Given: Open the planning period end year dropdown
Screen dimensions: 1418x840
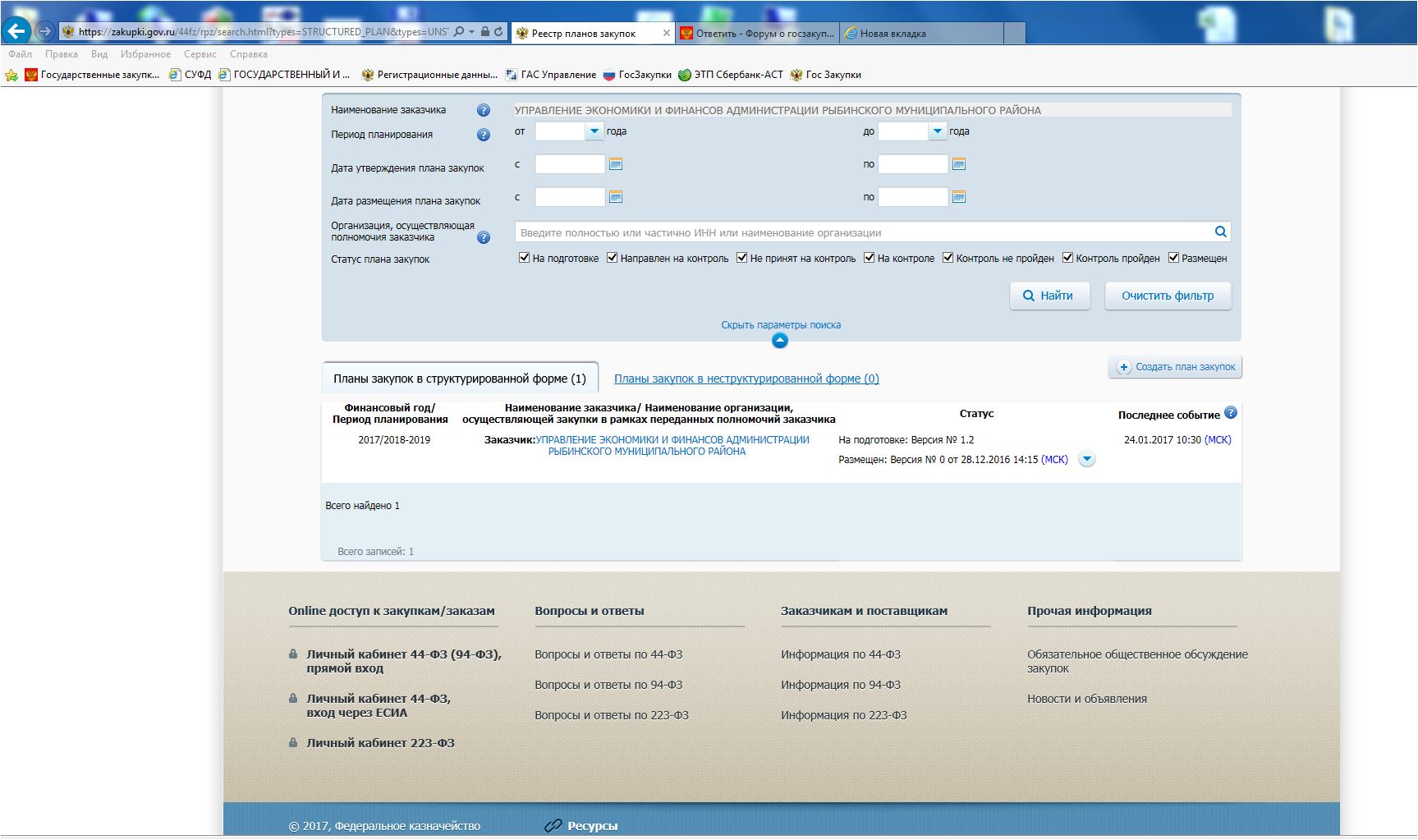Looking at the screenshot, I should (x=937, y=131).
